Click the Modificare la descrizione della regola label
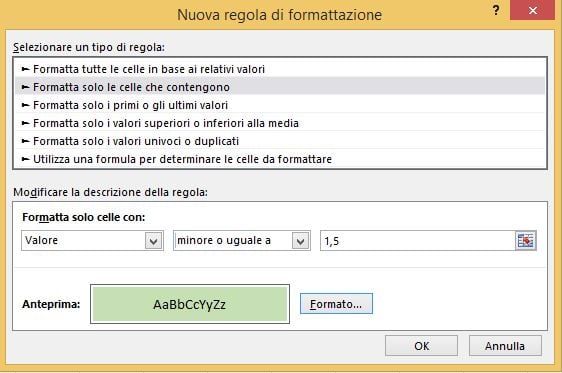This screenshot has width=562, height=373. coord(110,192)
